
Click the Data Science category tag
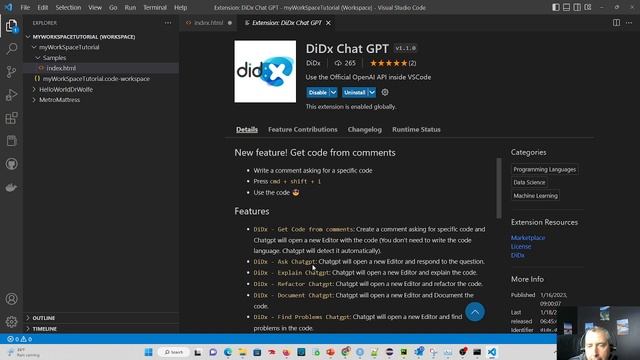pos(529,182)
